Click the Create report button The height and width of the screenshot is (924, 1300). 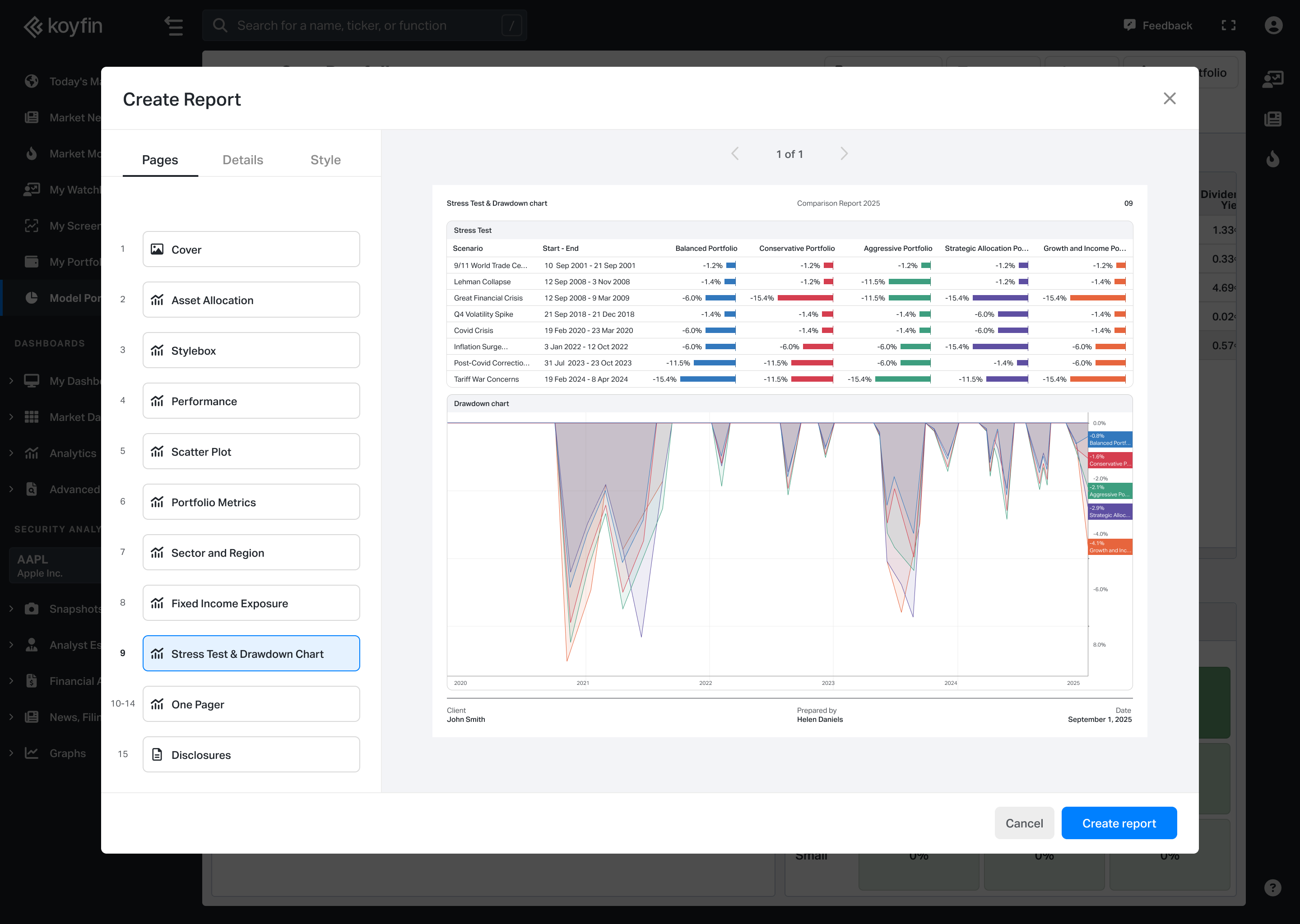(x=1119, y=823)
